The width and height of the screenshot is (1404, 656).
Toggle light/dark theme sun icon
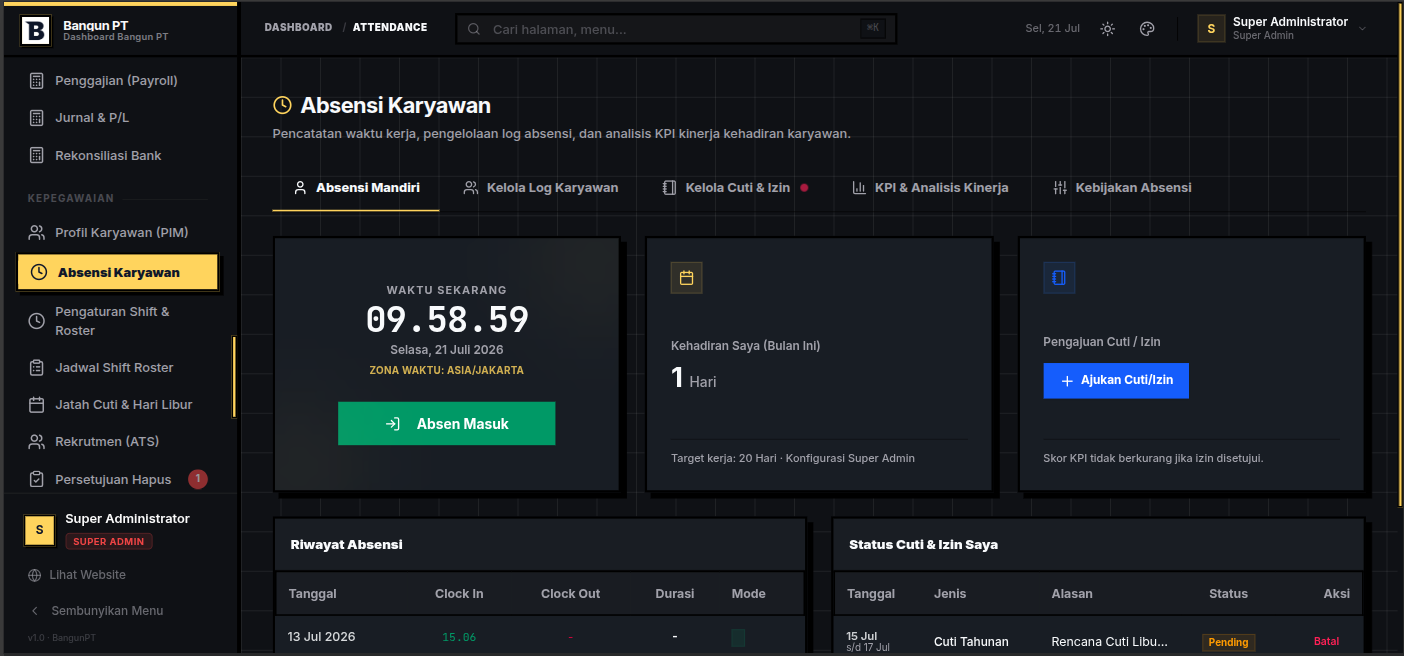[1107, 29]
